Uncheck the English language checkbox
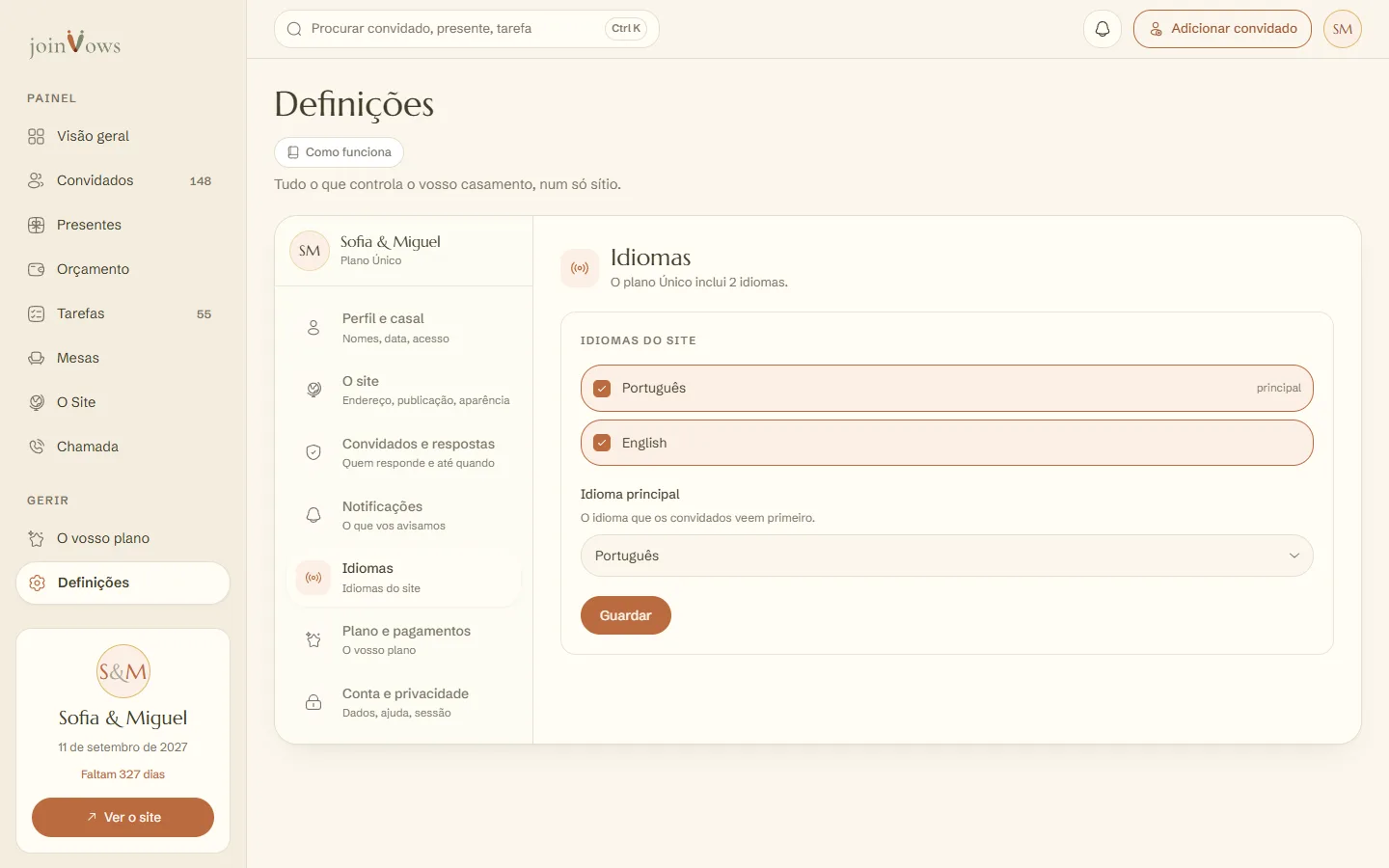Image resolution: width=1389 pixels, height=868 pixels. (x=602, y=444)
